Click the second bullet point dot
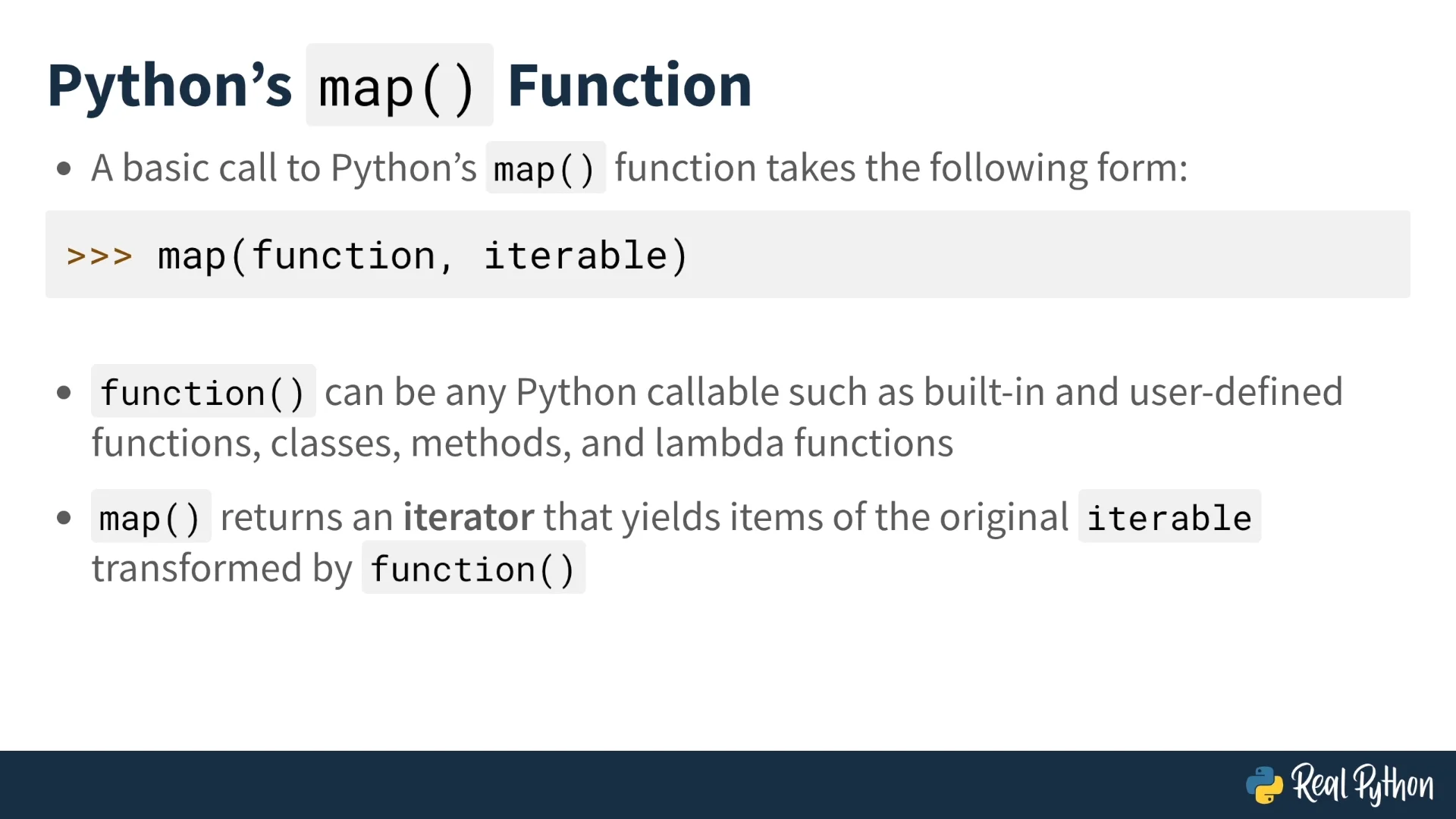Viewport: 1456px width, 819px height. 64,393
